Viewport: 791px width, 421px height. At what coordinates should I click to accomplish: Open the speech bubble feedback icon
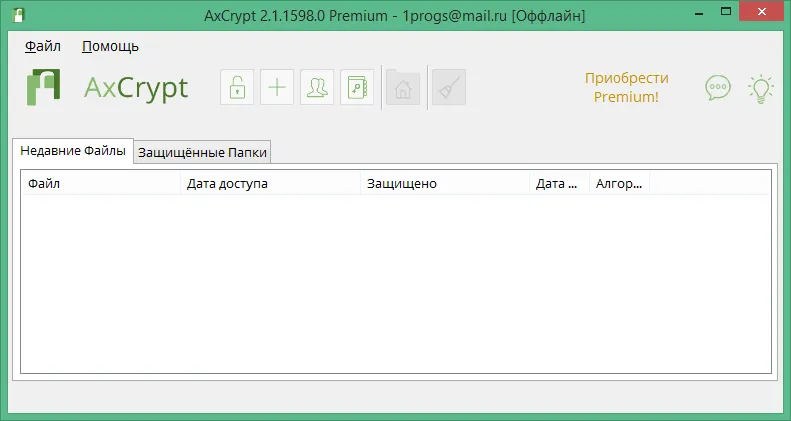coord(717,88)
